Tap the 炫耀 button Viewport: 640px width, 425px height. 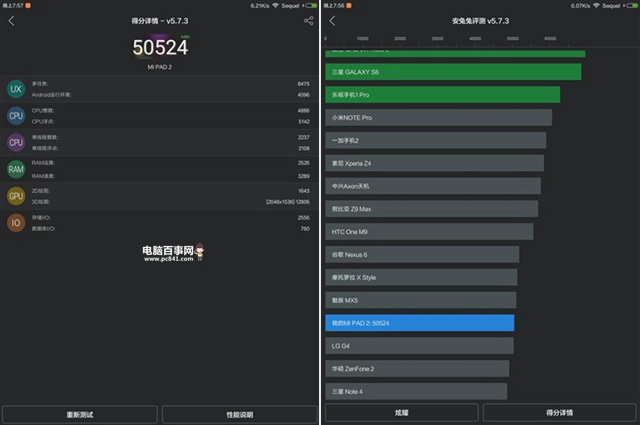click(402, 412)
